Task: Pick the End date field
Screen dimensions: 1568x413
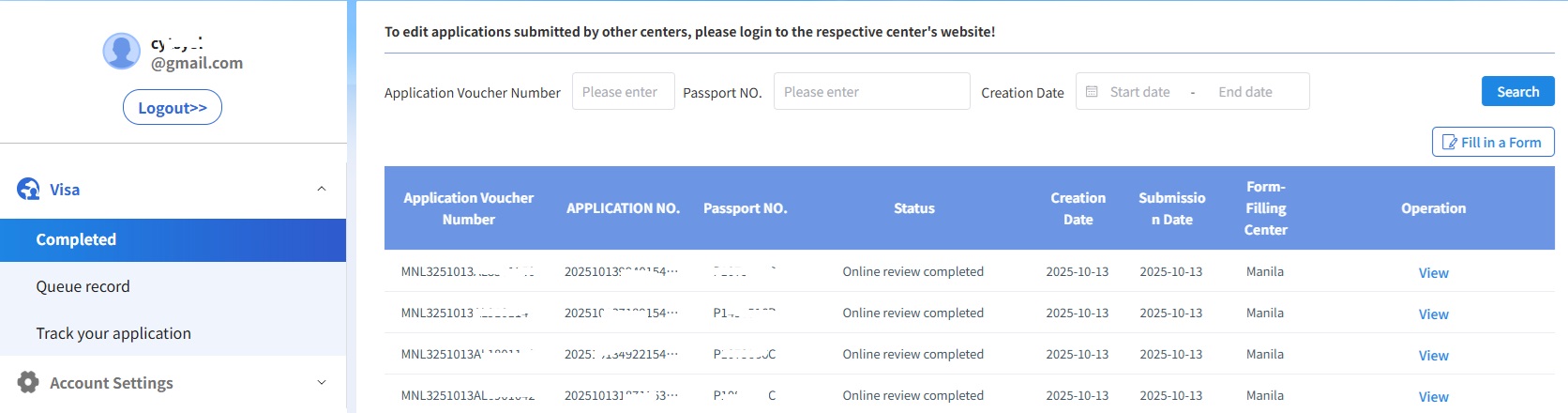Action: coord(1245,92)
